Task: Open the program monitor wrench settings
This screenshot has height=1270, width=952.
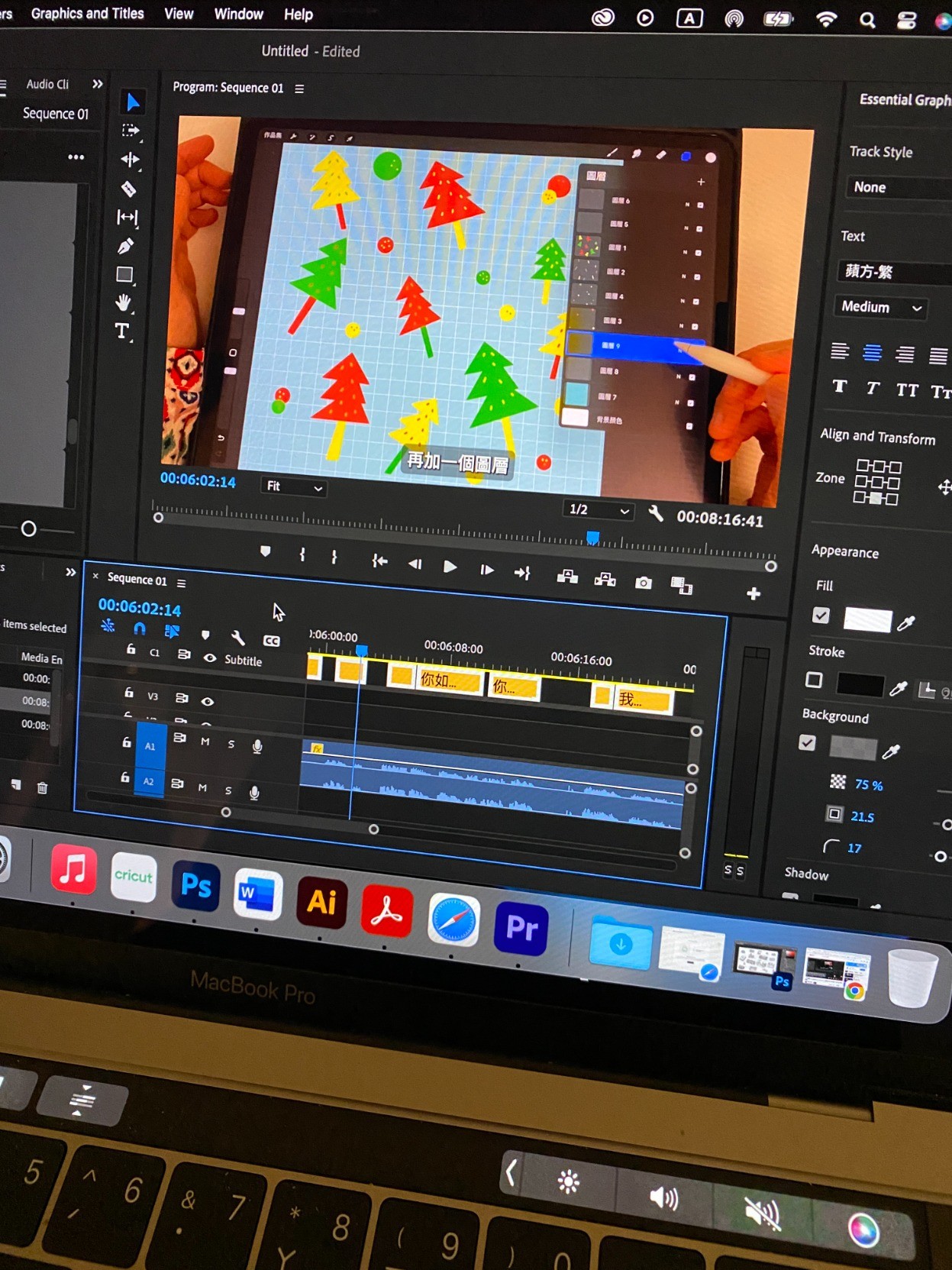Action: click(656, 514)
